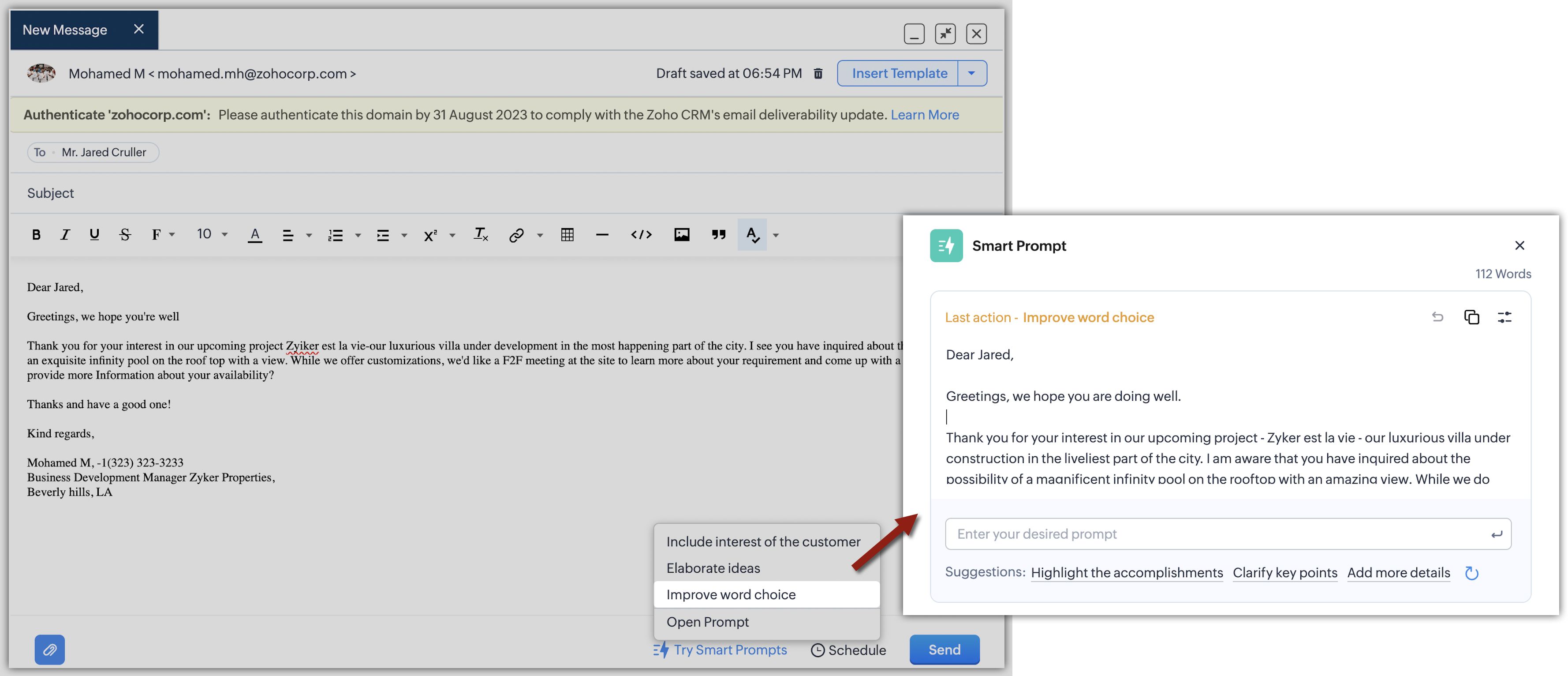The height and width of the screenshot is (676, 1568).
Task: Insert a table into message
Action: pos(567,234)
